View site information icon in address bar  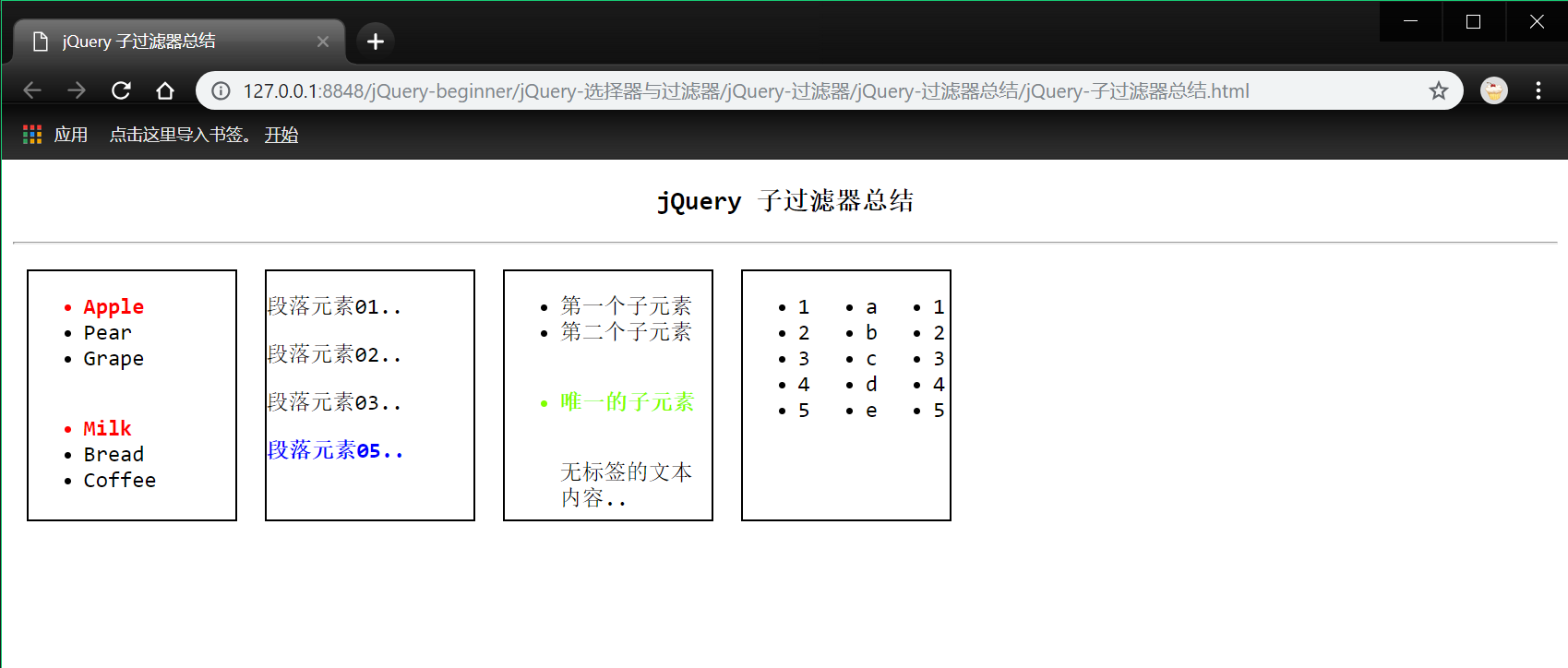(x=221, y=90)
